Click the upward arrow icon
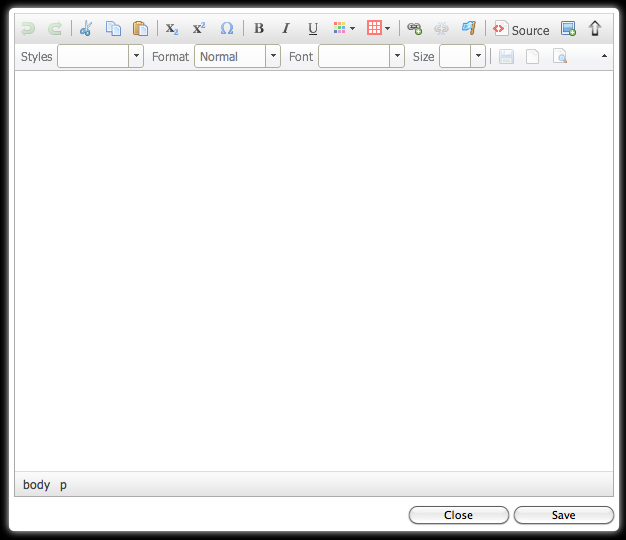 [x=595, y=29]
